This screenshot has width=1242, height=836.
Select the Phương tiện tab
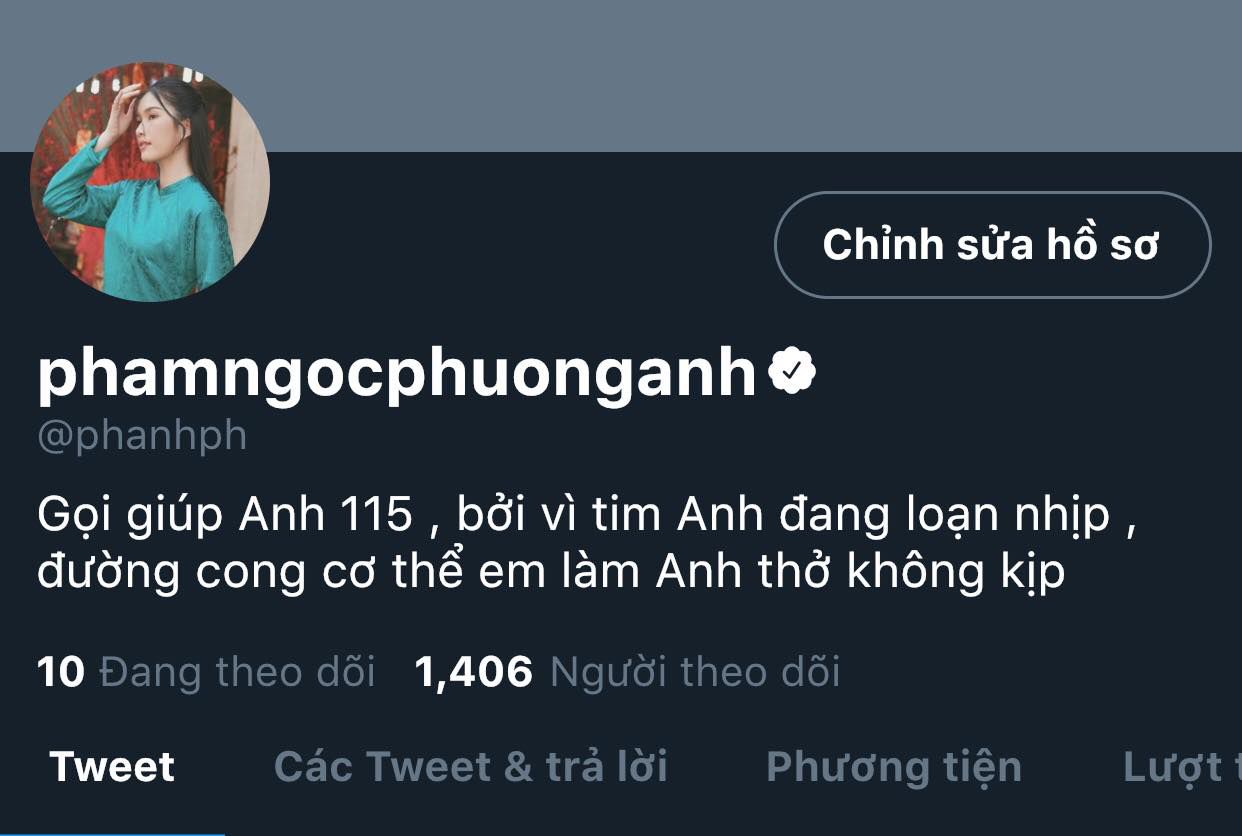894,767
